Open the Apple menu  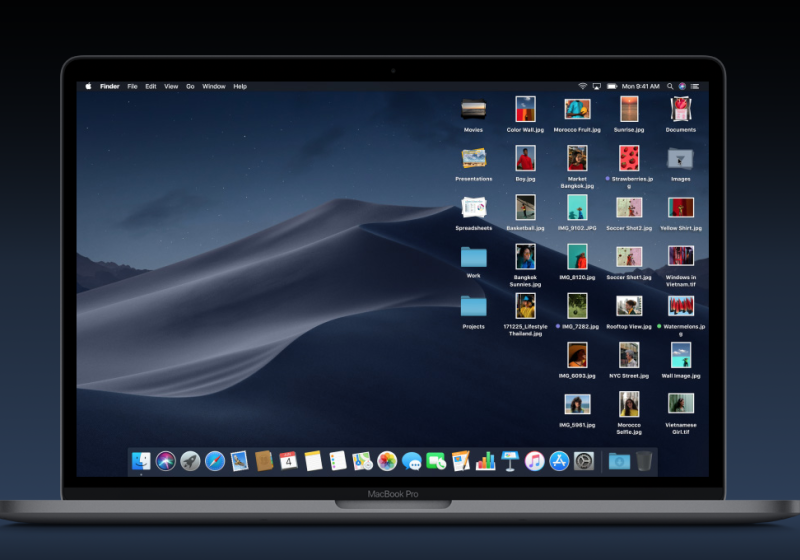click(88, 86)
